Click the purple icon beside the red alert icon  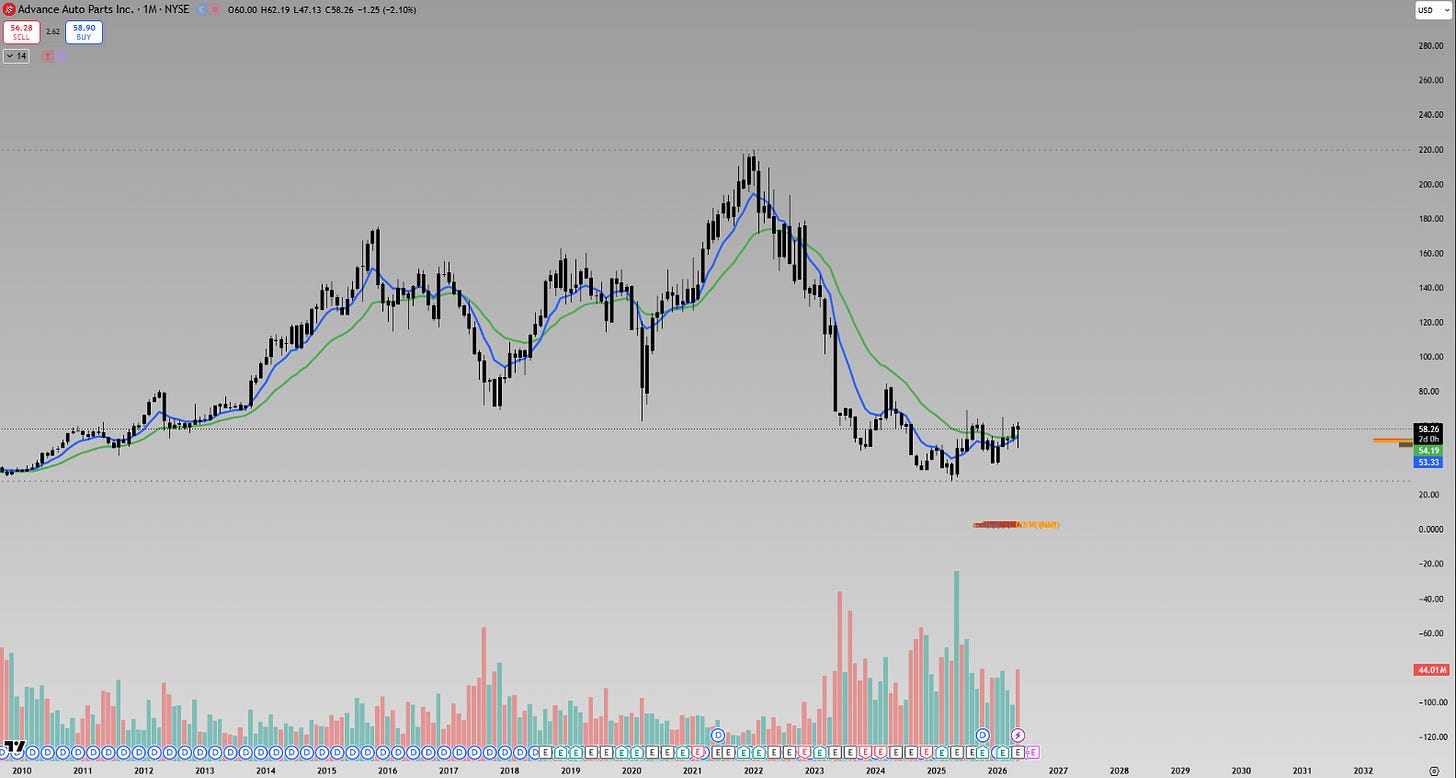point(60,56)
